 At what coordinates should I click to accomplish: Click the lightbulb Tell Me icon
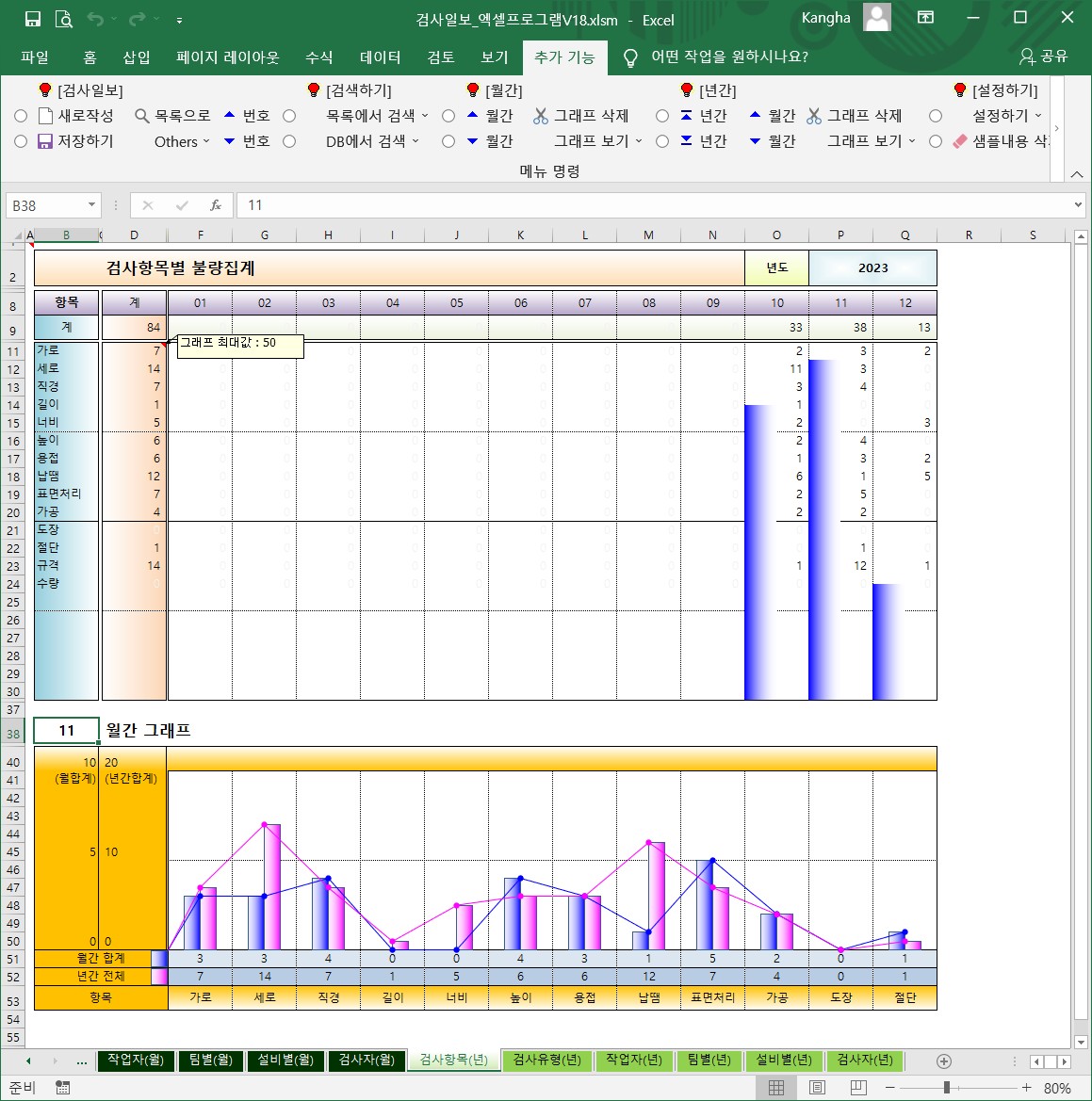click(630, 57)
